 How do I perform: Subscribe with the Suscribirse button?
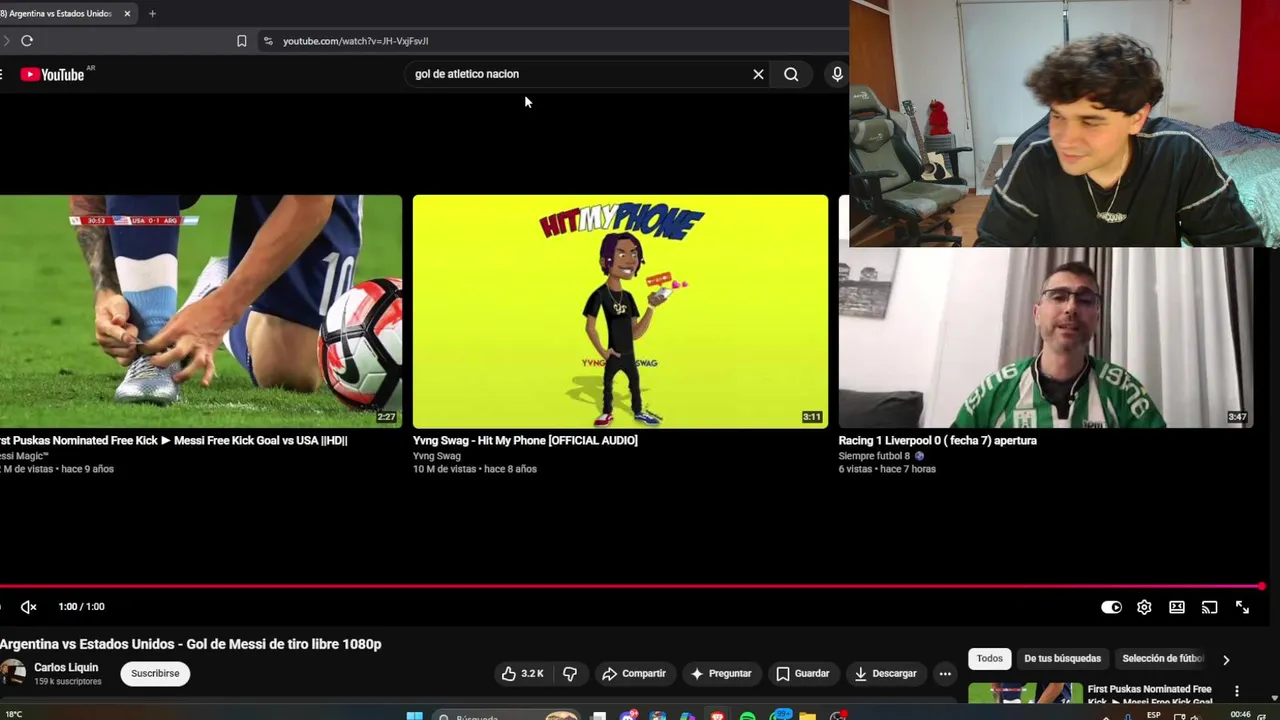tap(155, 673)
